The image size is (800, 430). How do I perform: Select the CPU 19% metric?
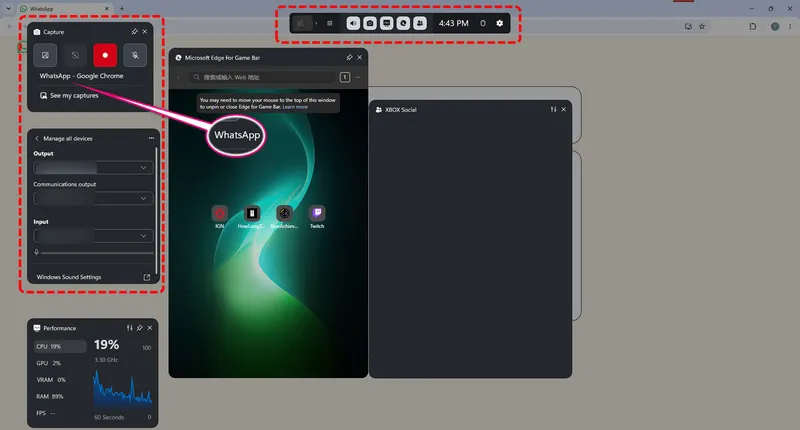60,346
